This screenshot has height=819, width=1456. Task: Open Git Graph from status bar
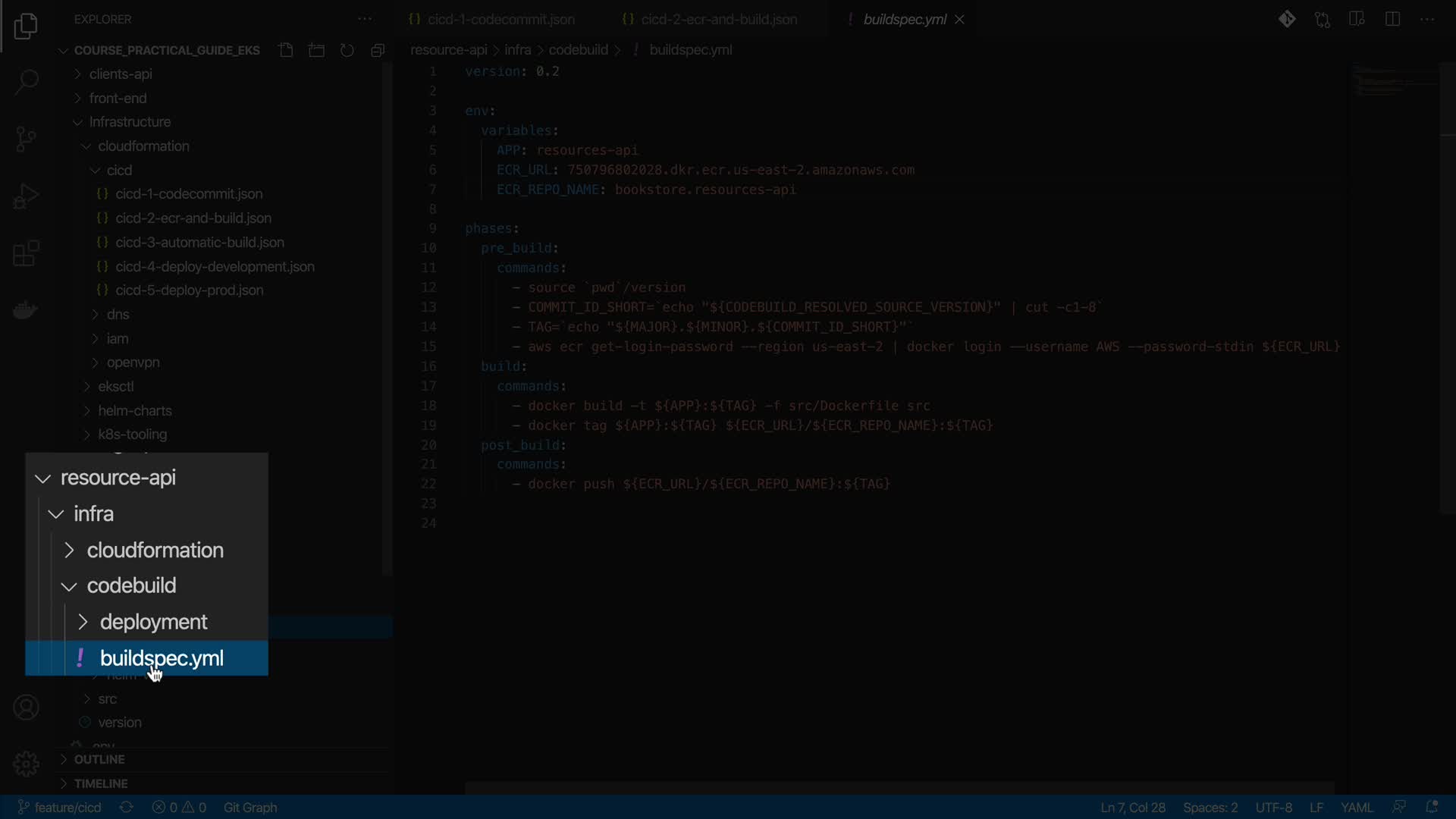250,808
